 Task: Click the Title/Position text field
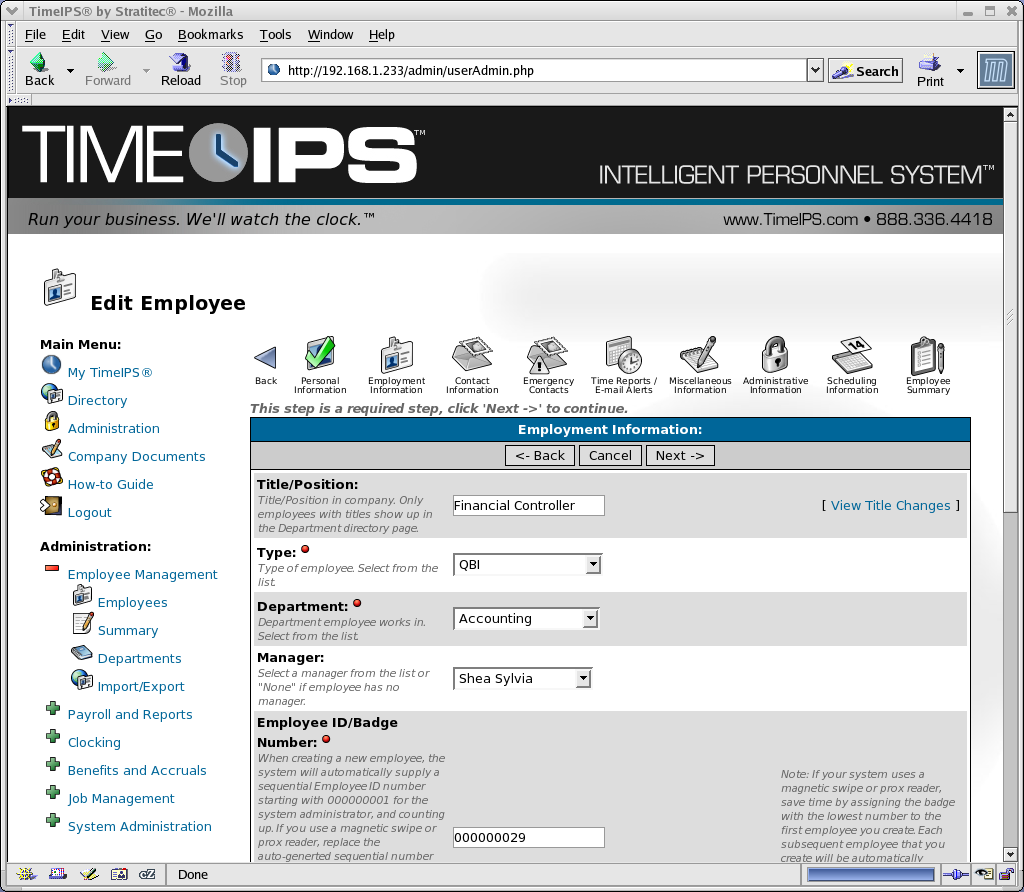pos(529,505)
